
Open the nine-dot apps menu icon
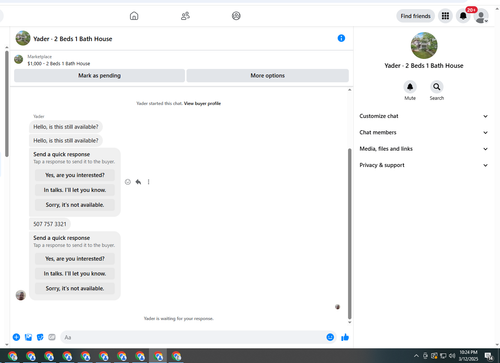coord(445,16)
